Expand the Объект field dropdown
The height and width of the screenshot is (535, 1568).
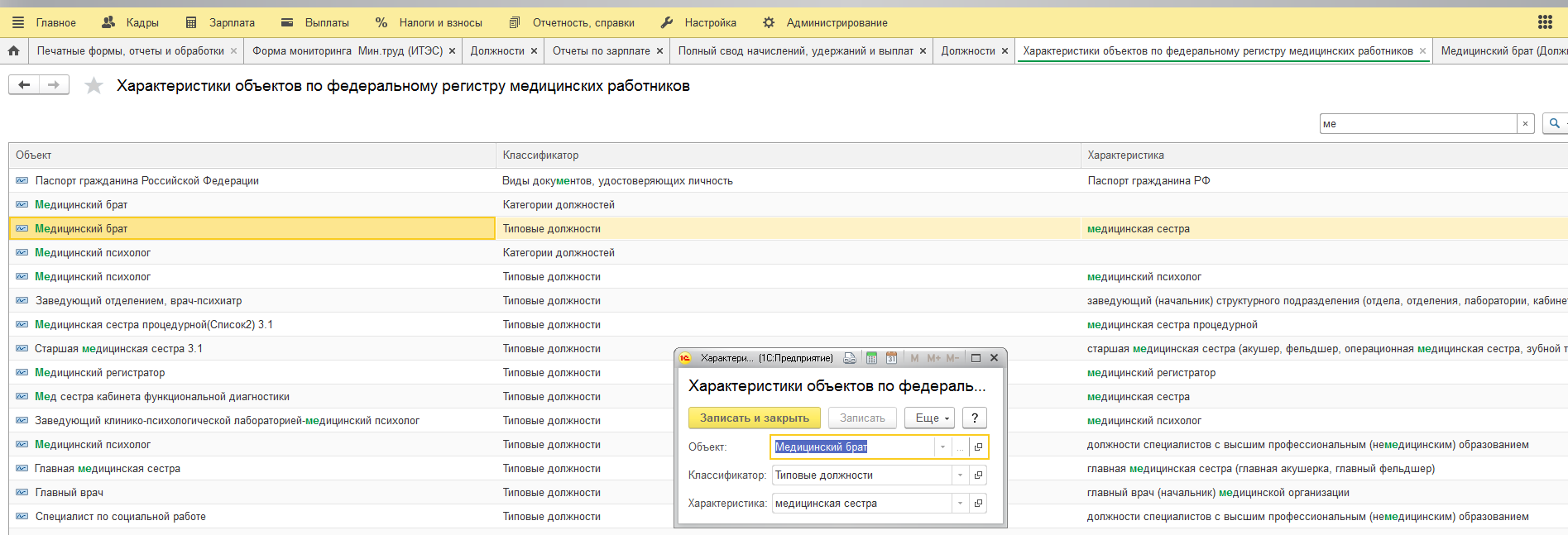pos(942,447)
